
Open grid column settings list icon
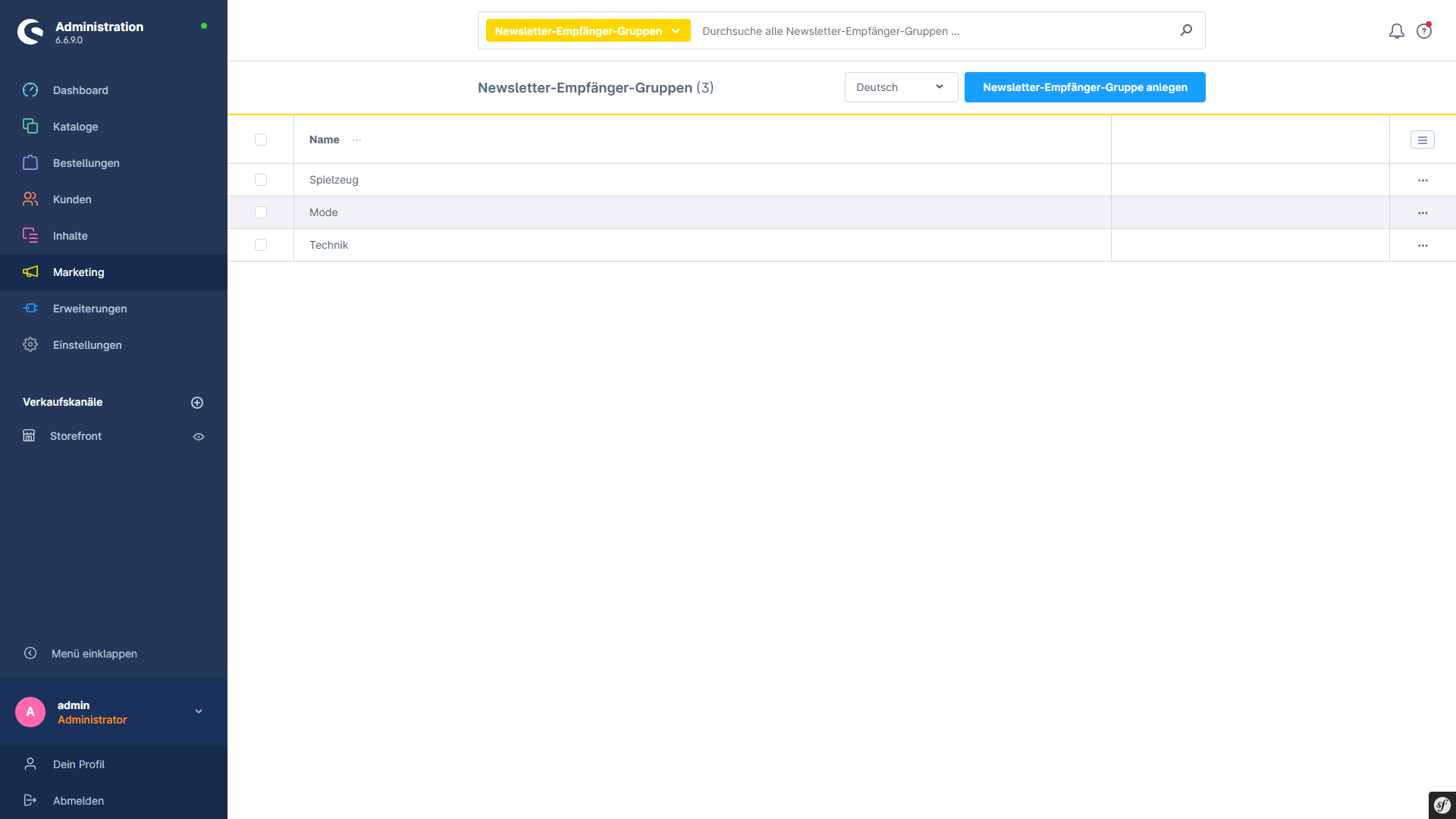1422,140
